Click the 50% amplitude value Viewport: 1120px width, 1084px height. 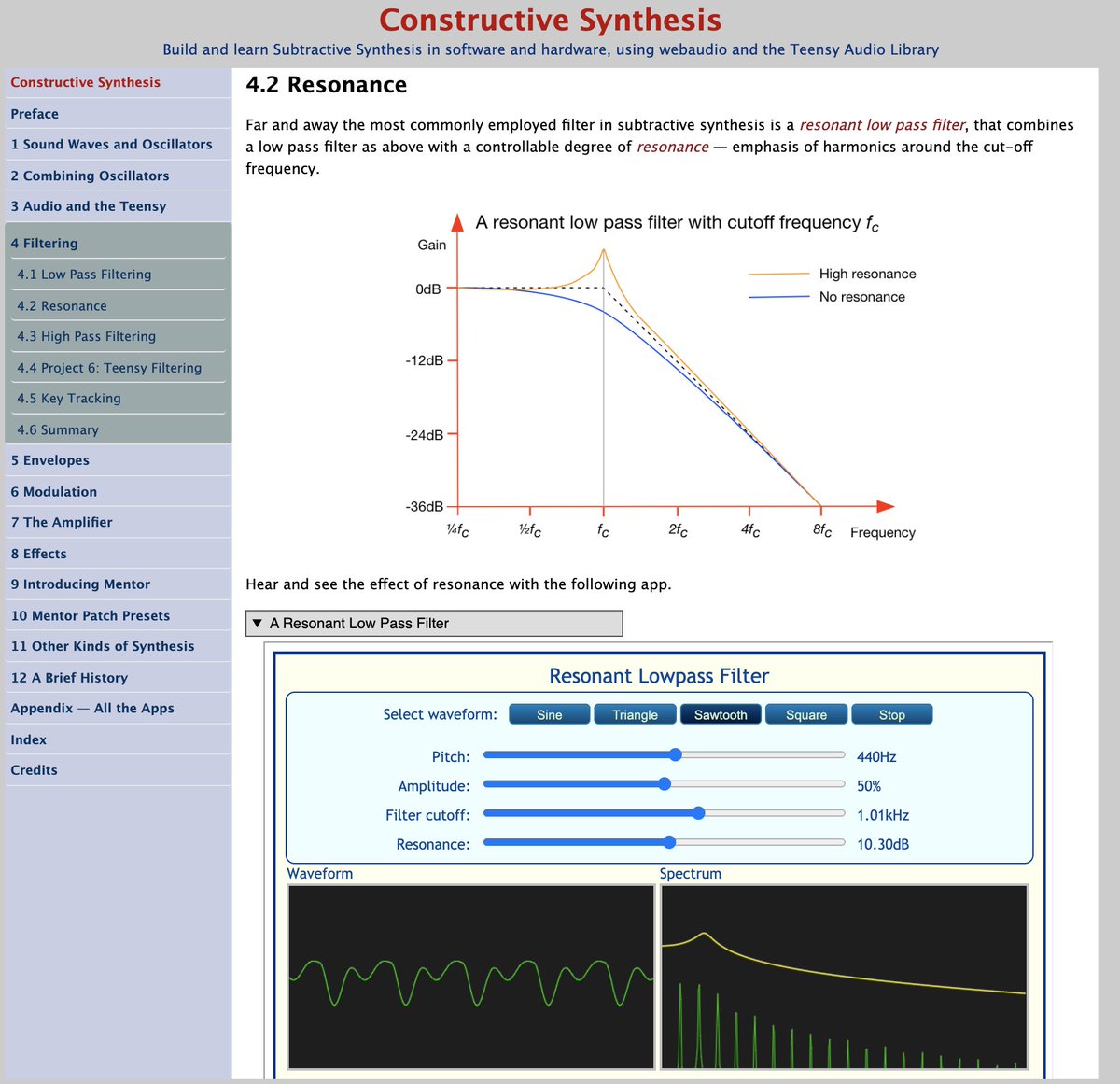(x=869, y=786)
